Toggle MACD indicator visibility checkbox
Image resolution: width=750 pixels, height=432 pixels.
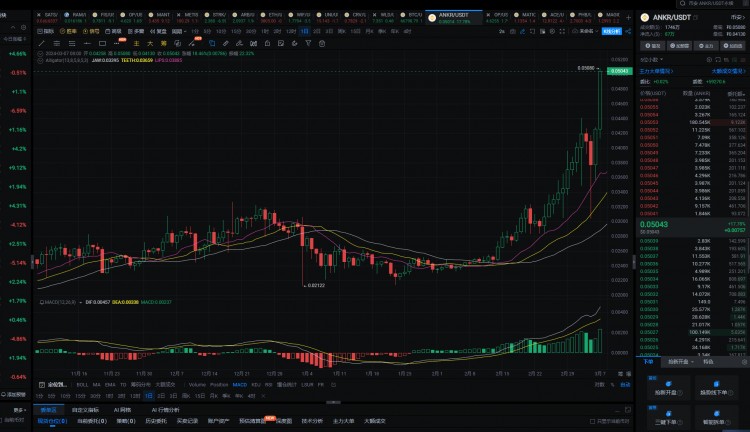tap(42, 302)
